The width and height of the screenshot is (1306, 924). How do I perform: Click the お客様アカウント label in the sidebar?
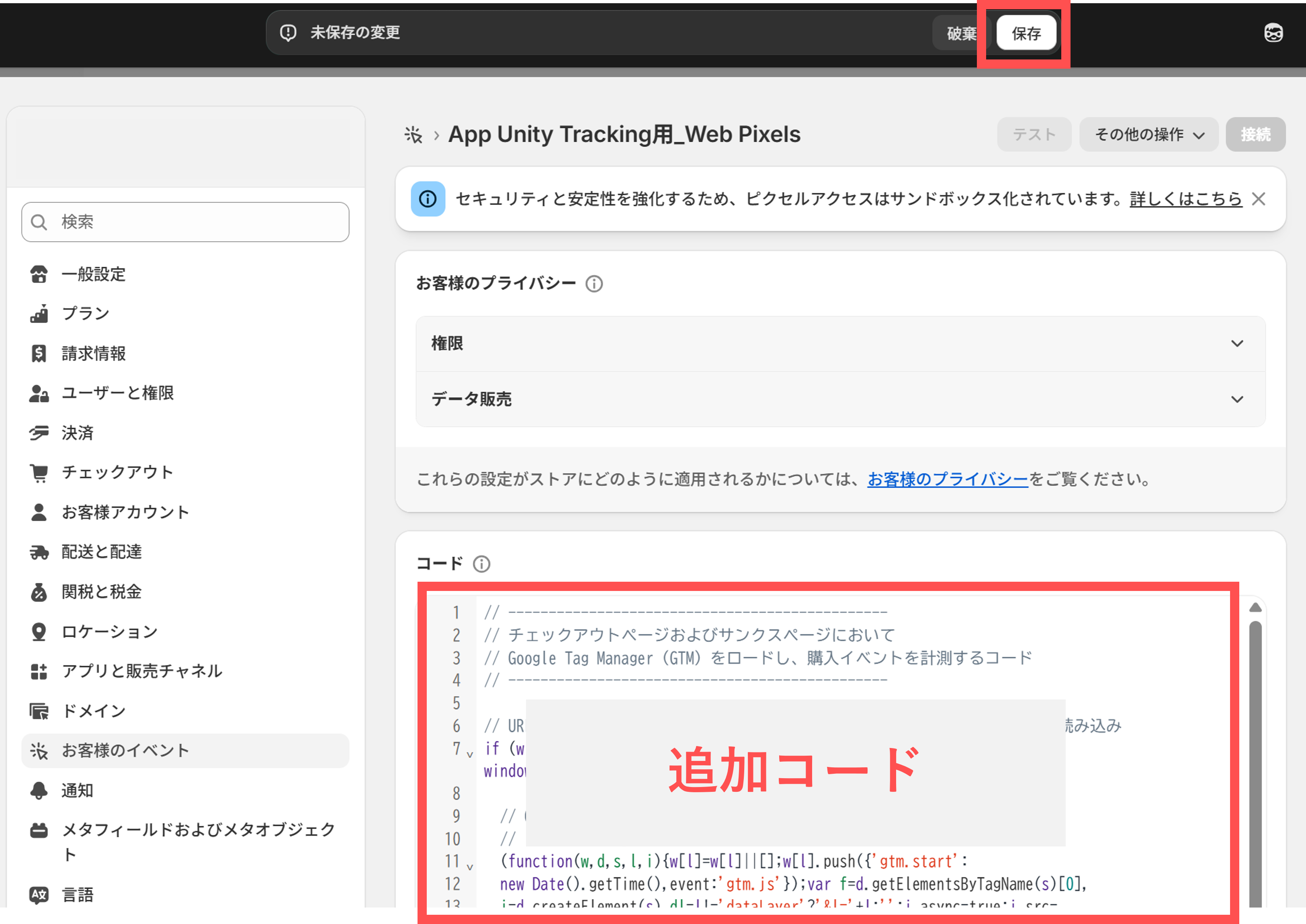click(125, 512)
